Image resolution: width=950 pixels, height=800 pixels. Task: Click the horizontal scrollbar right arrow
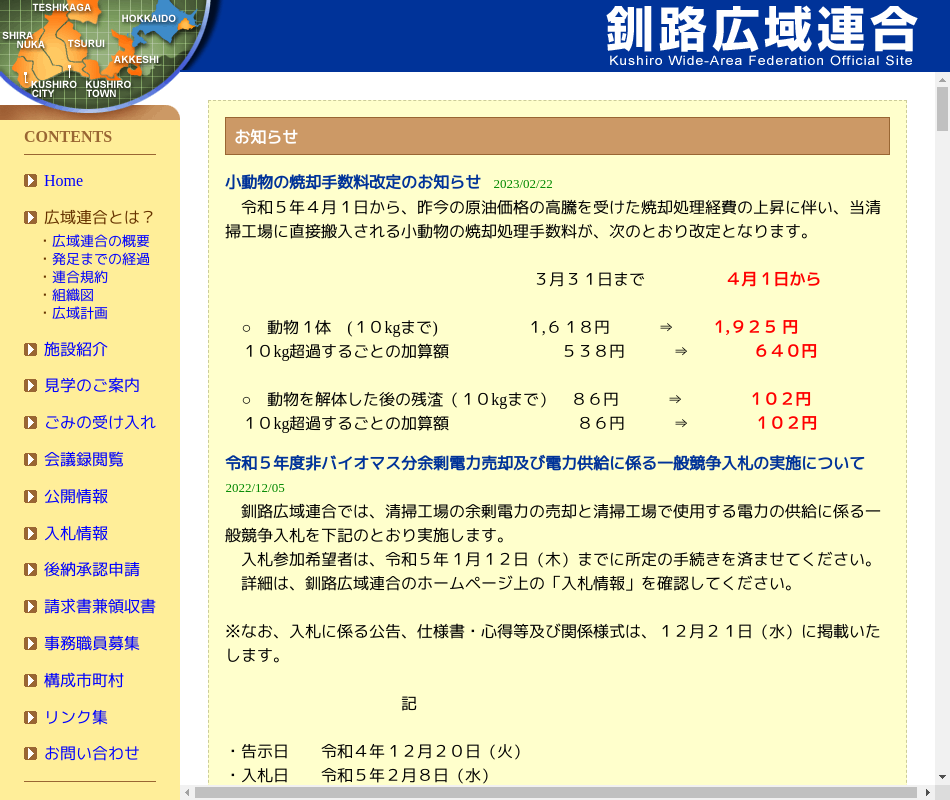926,792
